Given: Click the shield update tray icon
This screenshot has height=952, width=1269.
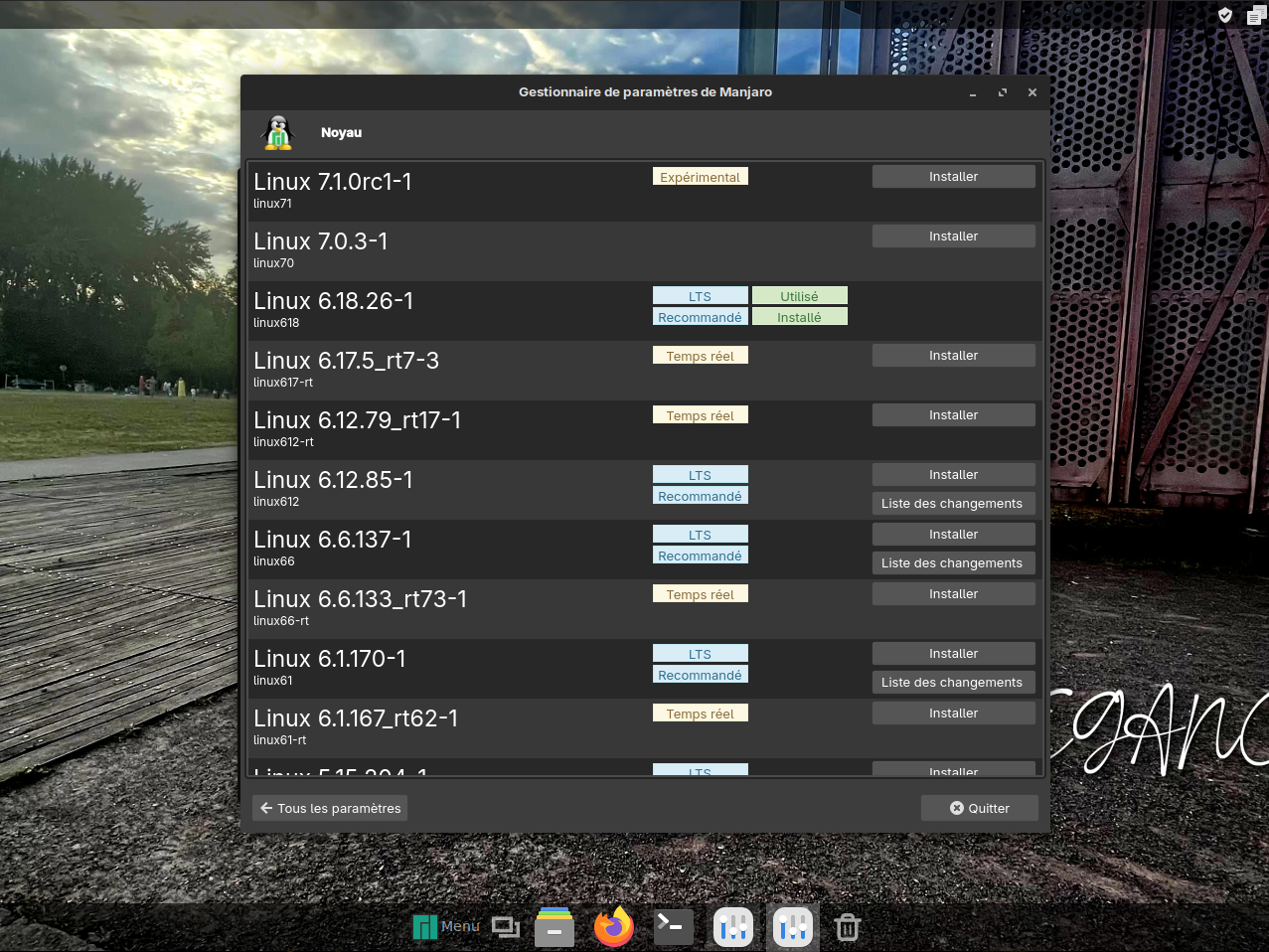Looking at the screenshot, I should coord(1225,15).
